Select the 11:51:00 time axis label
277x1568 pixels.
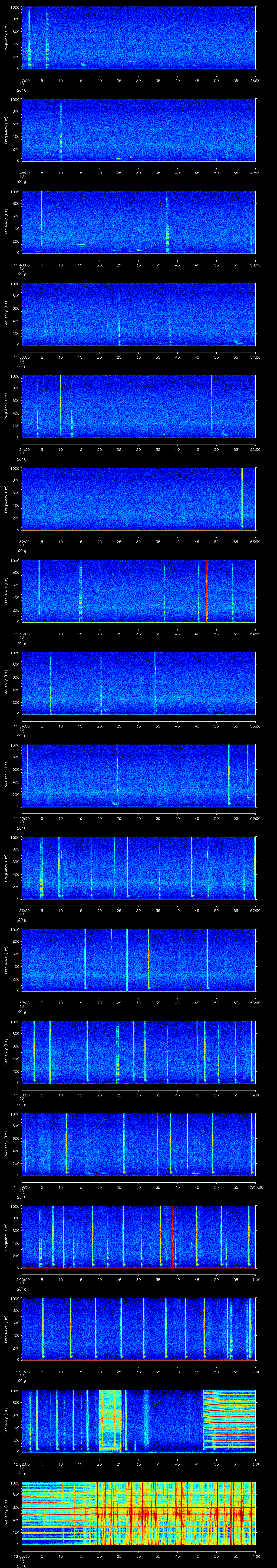[21, 449]
